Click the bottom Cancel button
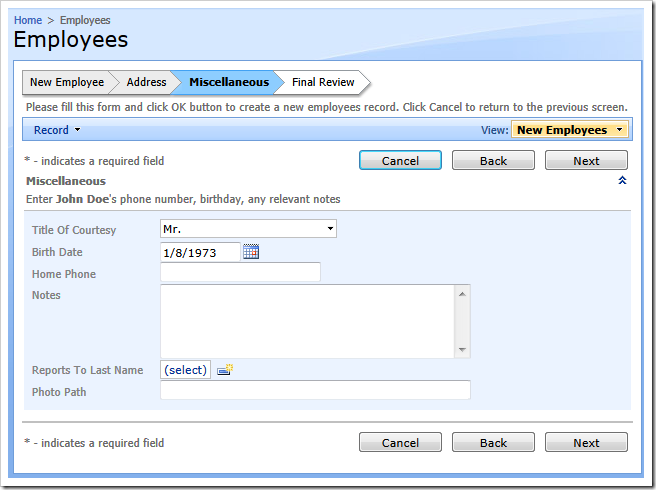 pyautogui.click(x=400, y=442)
